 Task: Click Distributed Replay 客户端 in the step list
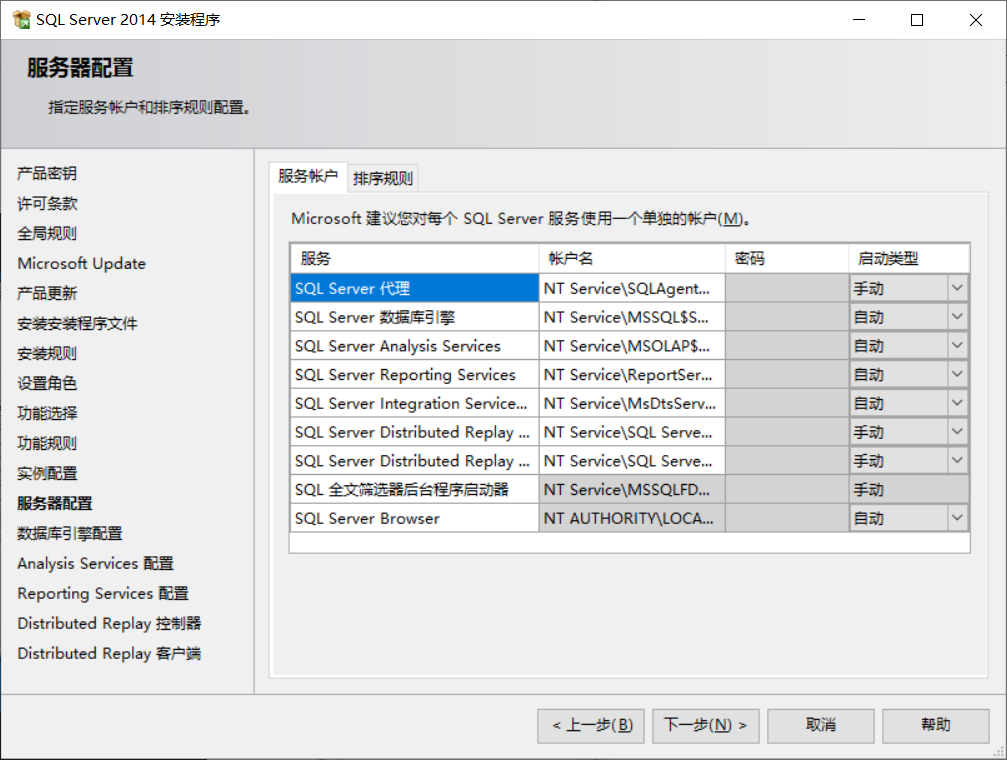(x=109, y=653)
